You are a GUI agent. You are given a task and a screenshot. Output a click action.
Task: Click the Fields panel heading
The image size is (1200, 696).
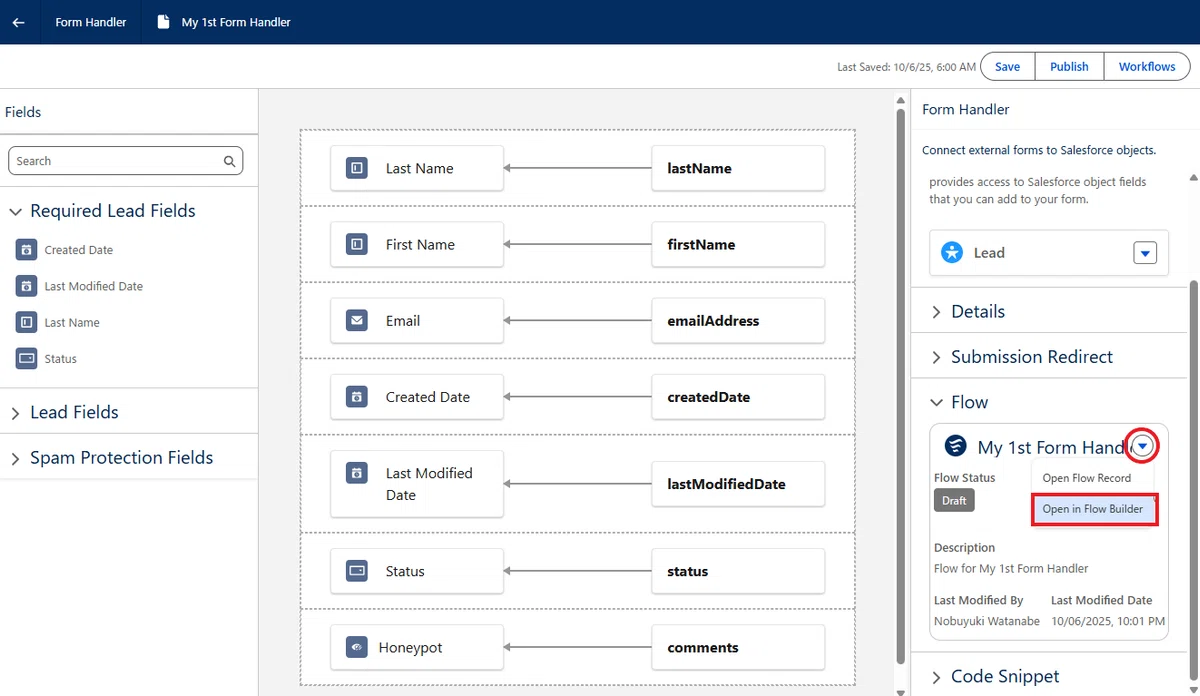tap(23, 112)
